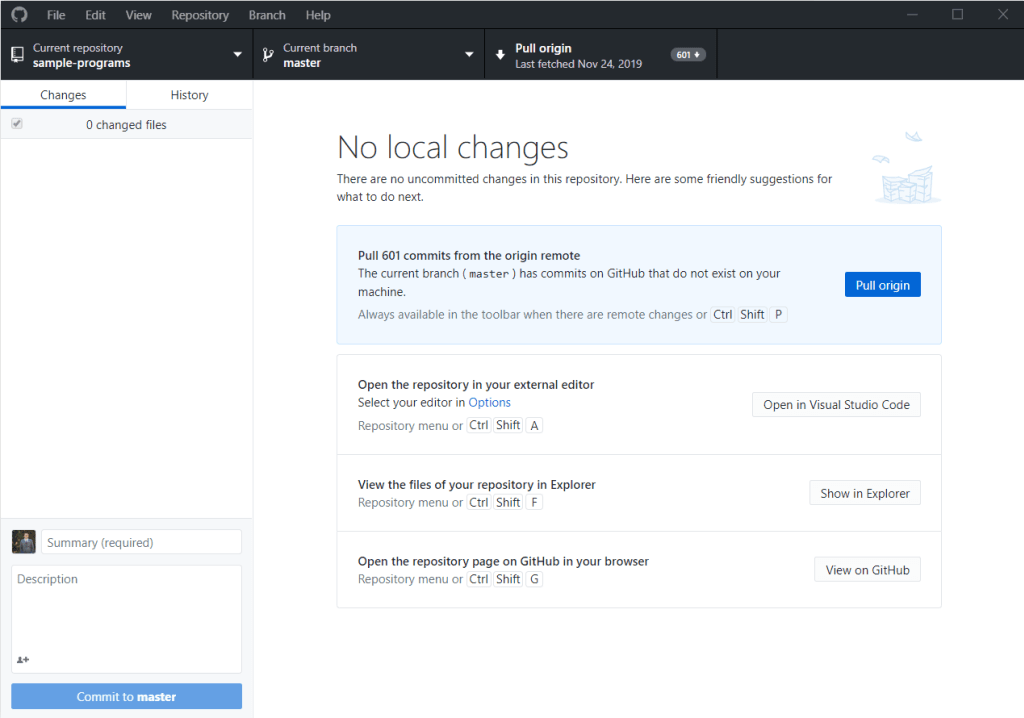Click 'Open the repository in your external editor'
The image size is (1024, 718).
click(476, 385)
